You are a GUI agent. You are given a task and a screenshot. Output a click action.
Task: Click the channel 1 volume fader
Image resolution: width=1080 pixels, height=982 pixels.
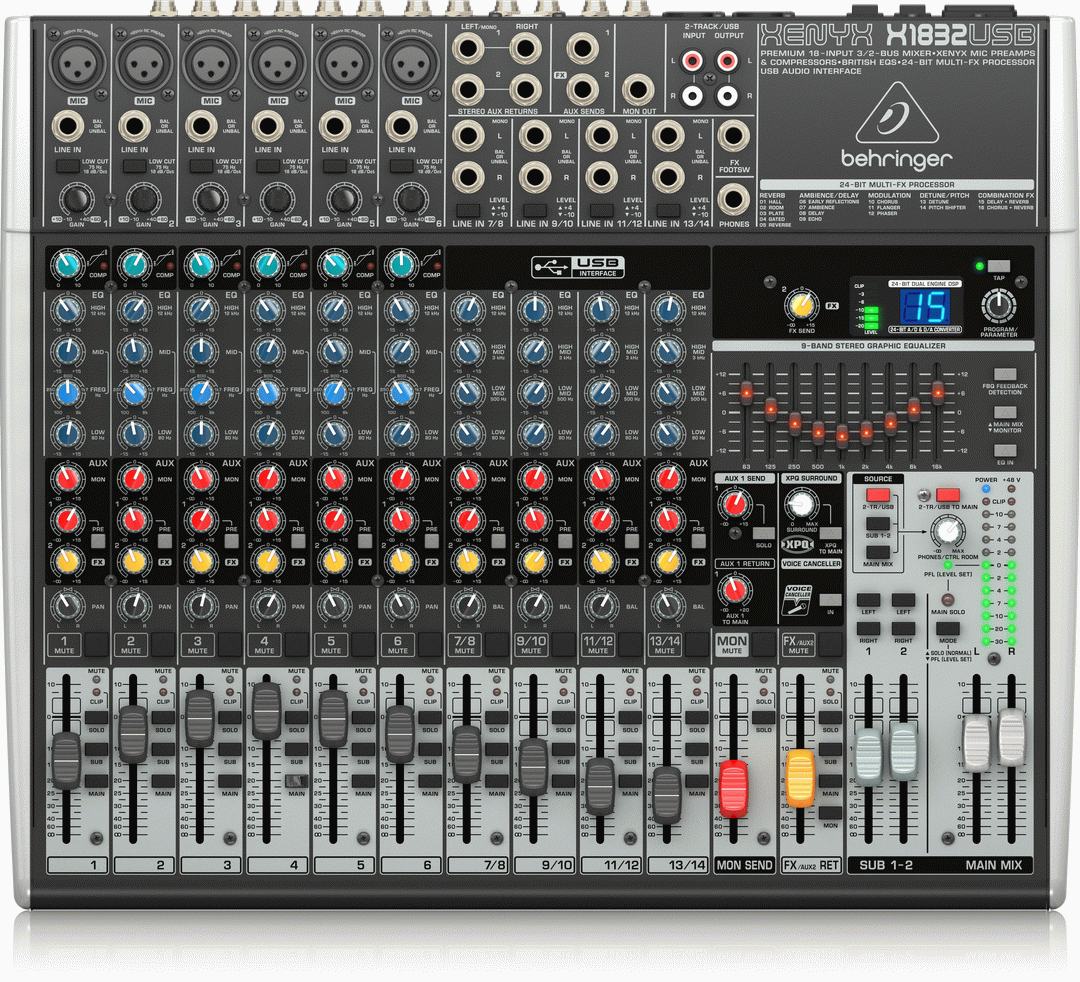coord(67,760)
